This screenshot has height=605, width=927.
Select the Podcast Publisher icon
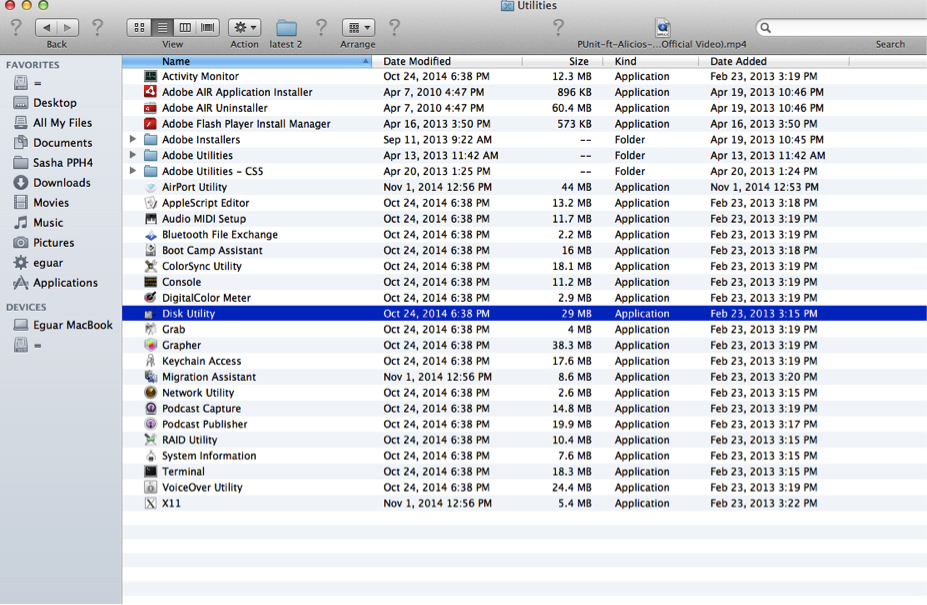coord(151,424)
